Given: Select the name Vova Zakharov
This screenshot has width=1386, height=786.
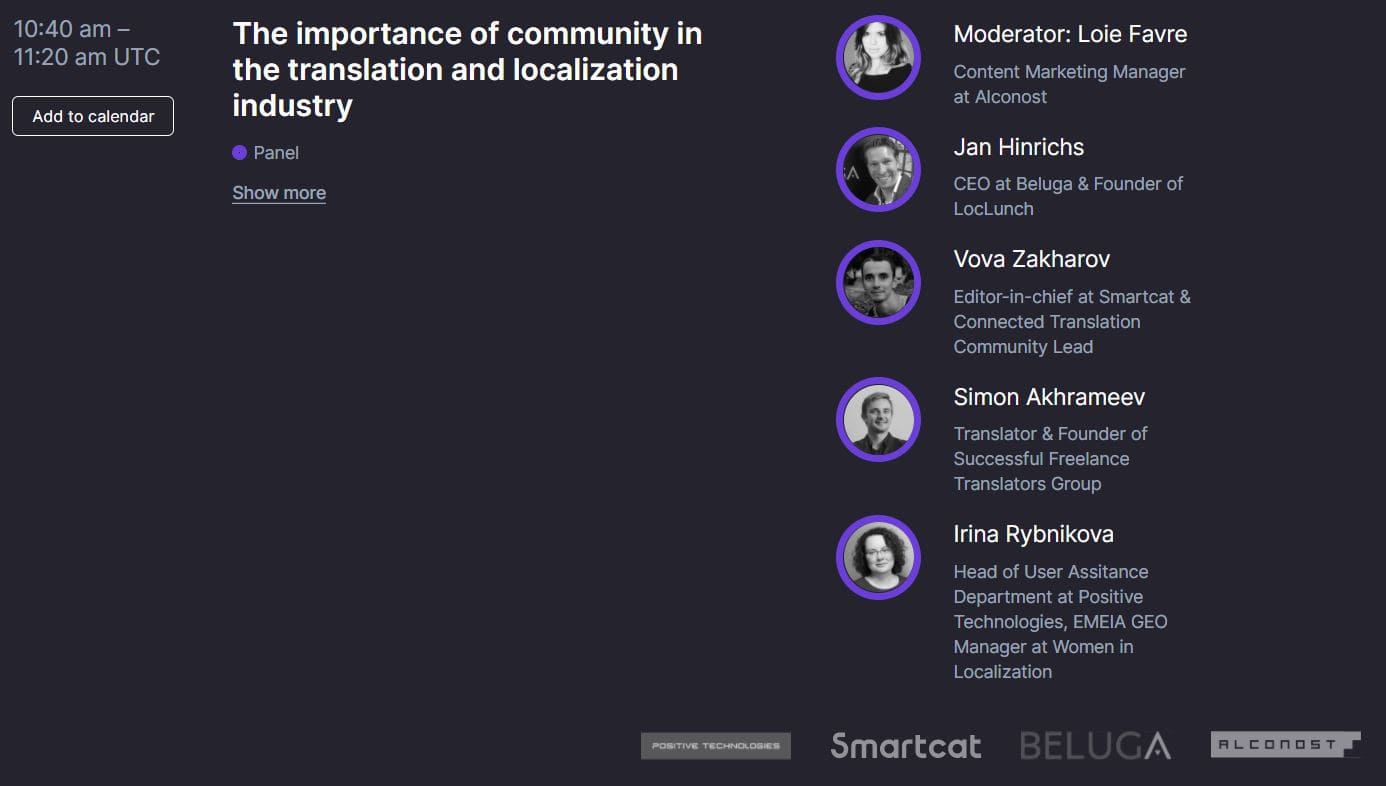Looking at the screenshot, I should [1032, 259].
